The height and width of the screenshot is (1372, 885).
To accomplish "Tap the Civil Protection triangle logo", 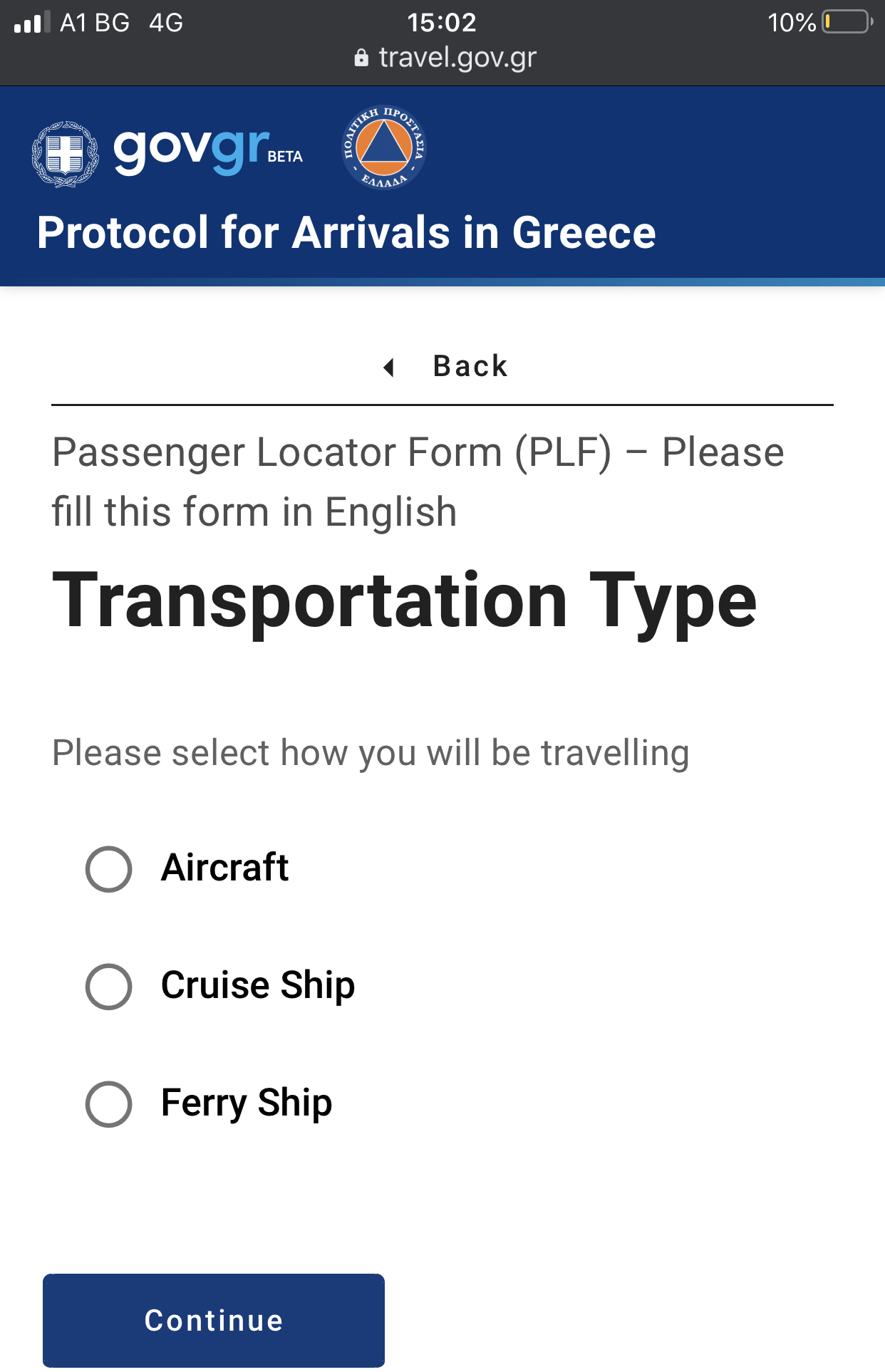I will (x=384, y=147).
